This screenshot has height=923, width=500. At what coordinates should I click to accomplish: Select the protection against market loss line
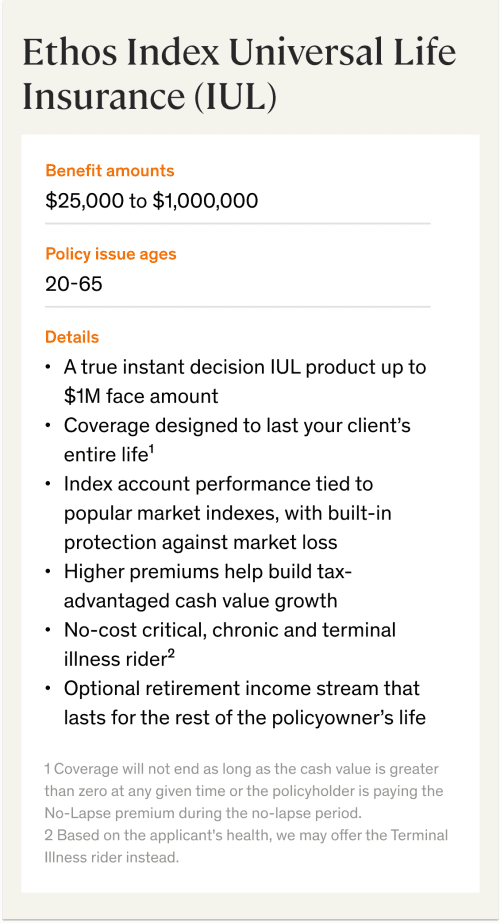point(201,542)
